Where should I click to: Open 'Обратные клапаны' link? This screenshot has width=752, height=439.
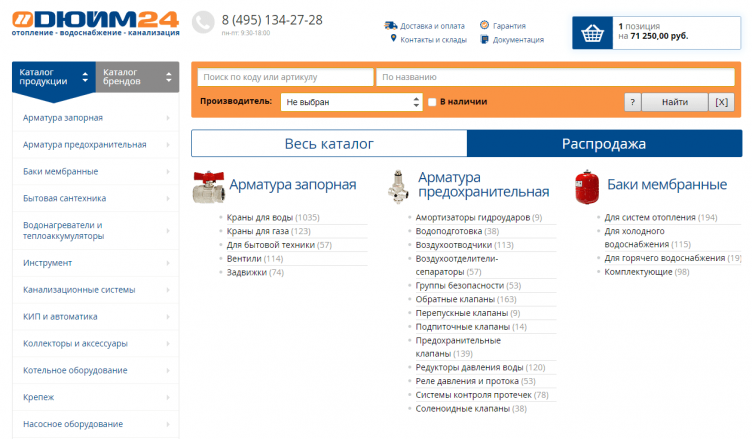(x=455, y=299)
